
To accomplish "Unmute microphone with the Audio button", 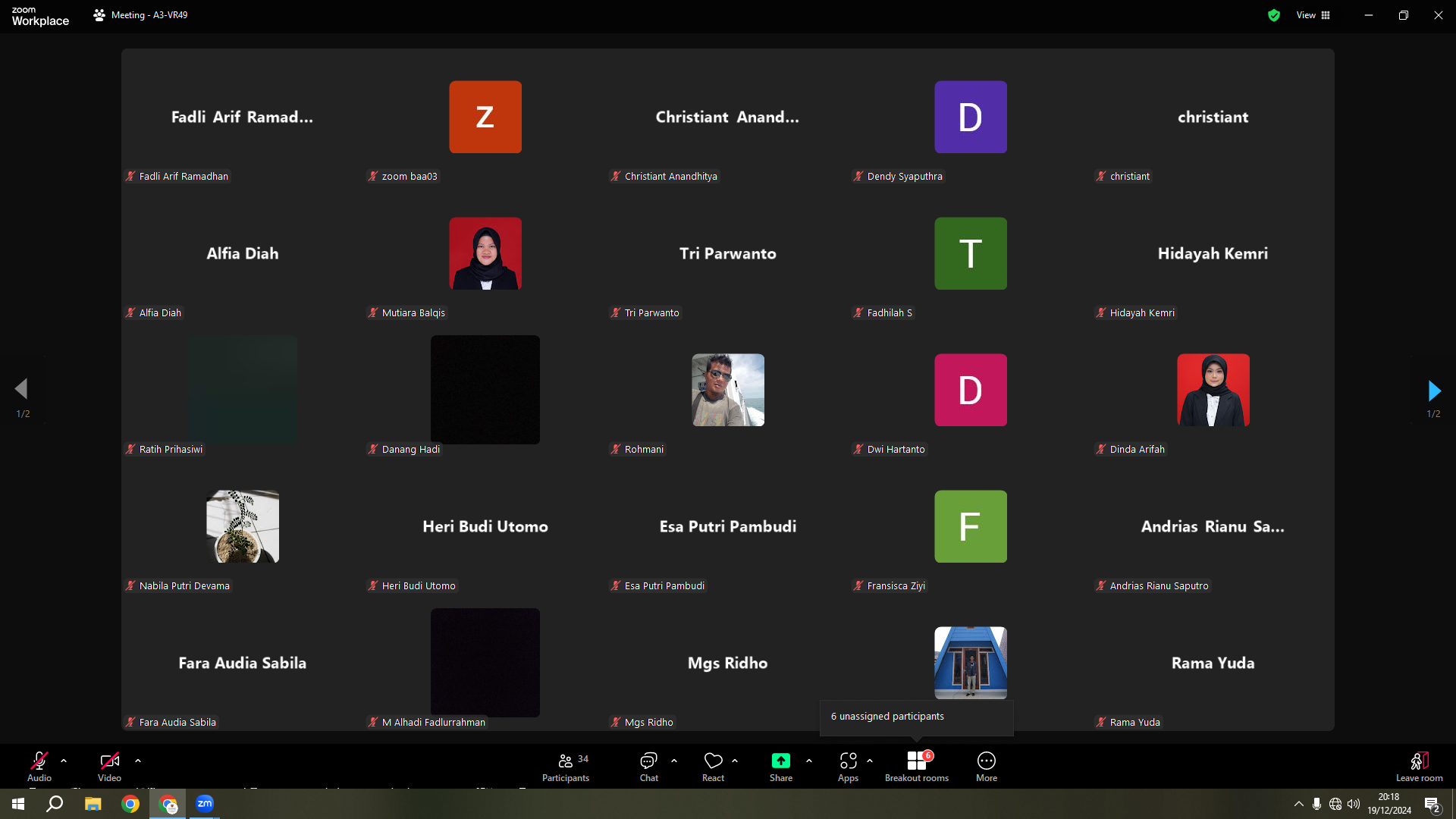I will point(39,767).
